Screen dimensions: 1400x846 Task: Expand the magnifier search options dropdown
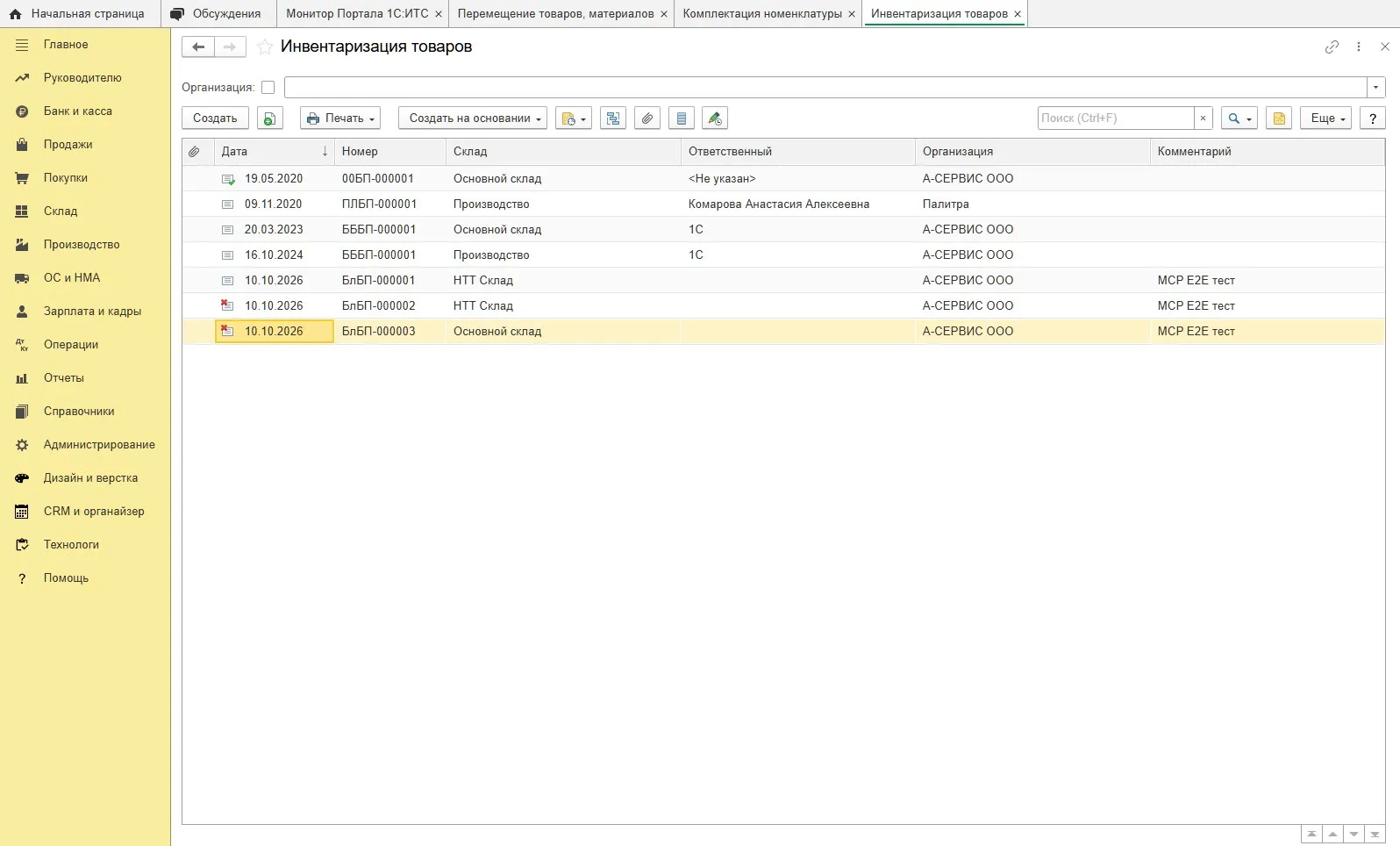point(1239,118)
